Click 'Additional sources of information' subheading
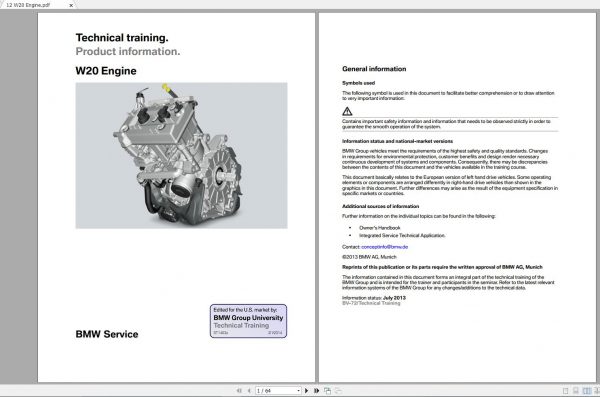This screenshot has height=397, width=600. click(x=380, y=206)
